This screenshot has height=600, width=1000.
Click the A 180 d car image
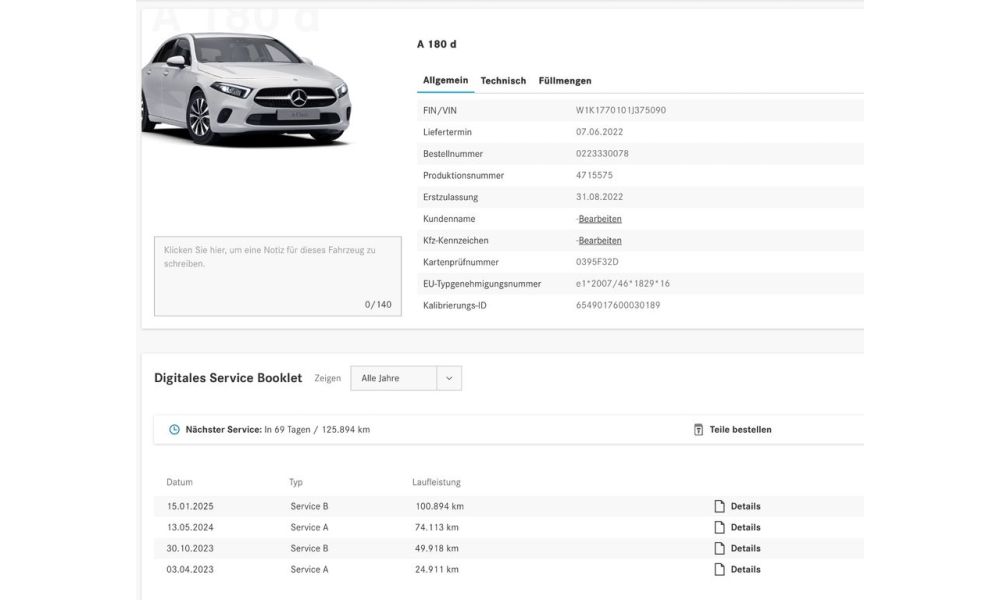(x=246, y=89)
